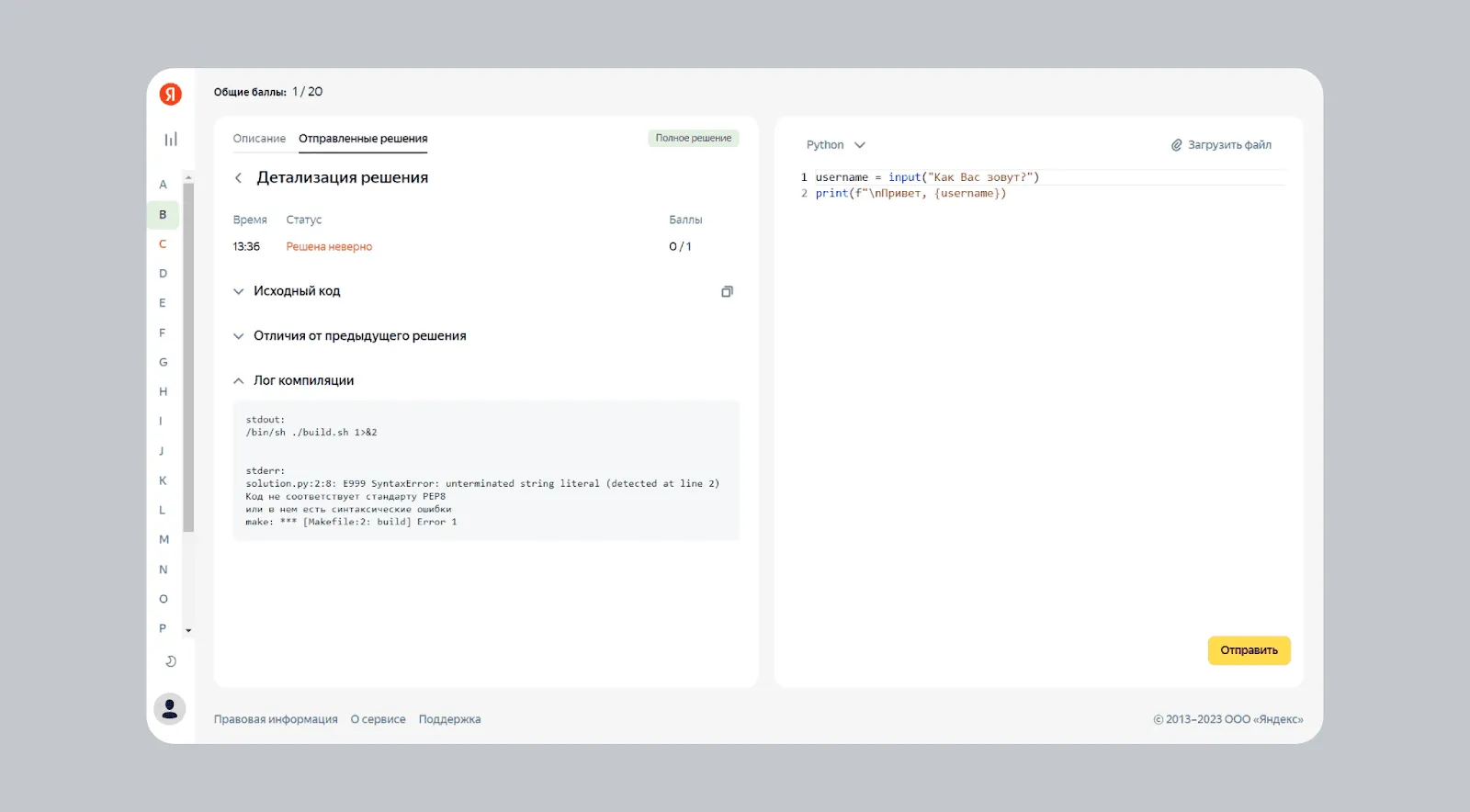Select problem F in sidebar
The width and height of the screenshot is (1470, 812).
coord(164,333)
